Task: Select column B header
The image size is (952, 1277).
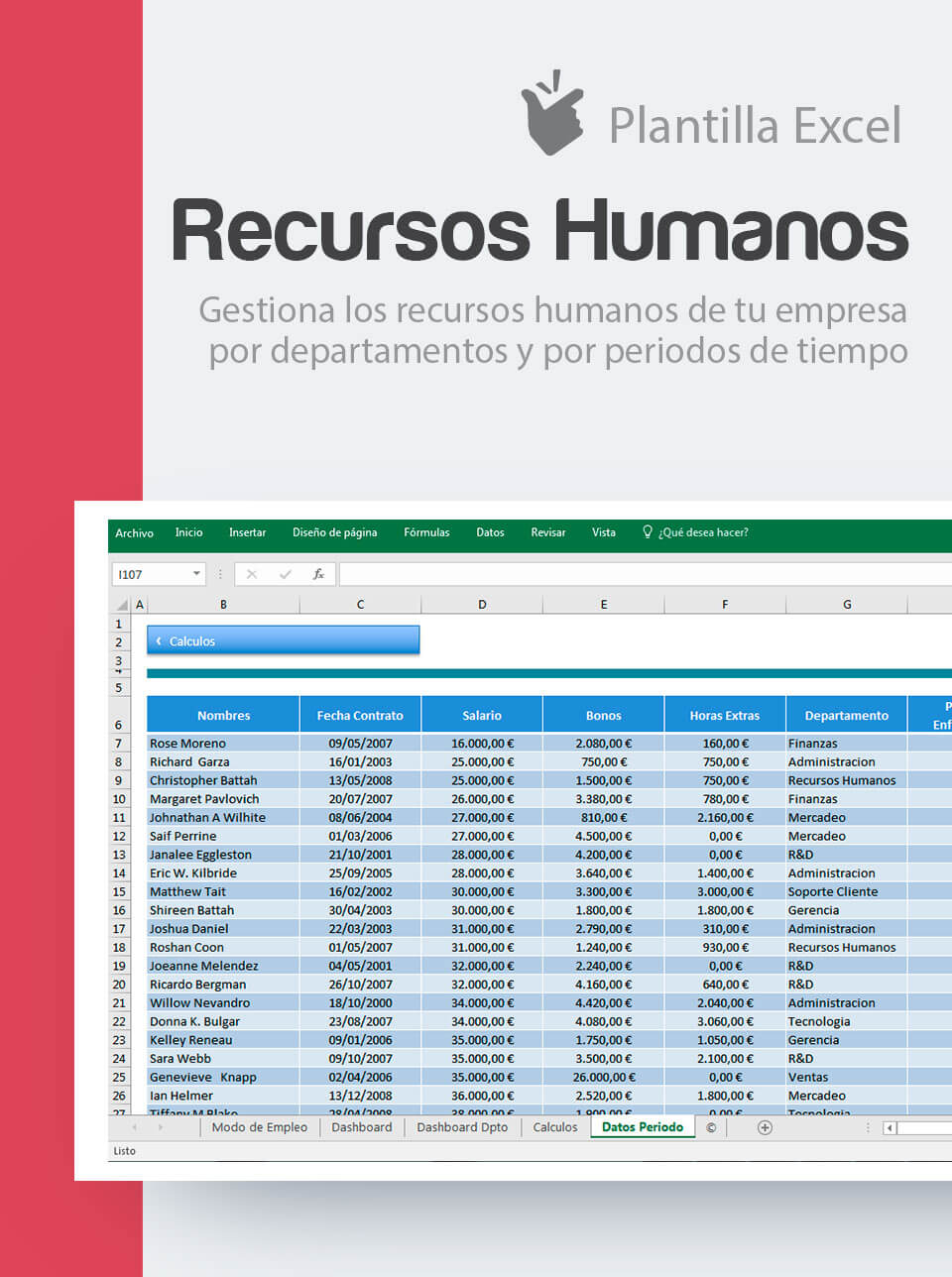Action: pyautogui.click(x=223, y=605)
